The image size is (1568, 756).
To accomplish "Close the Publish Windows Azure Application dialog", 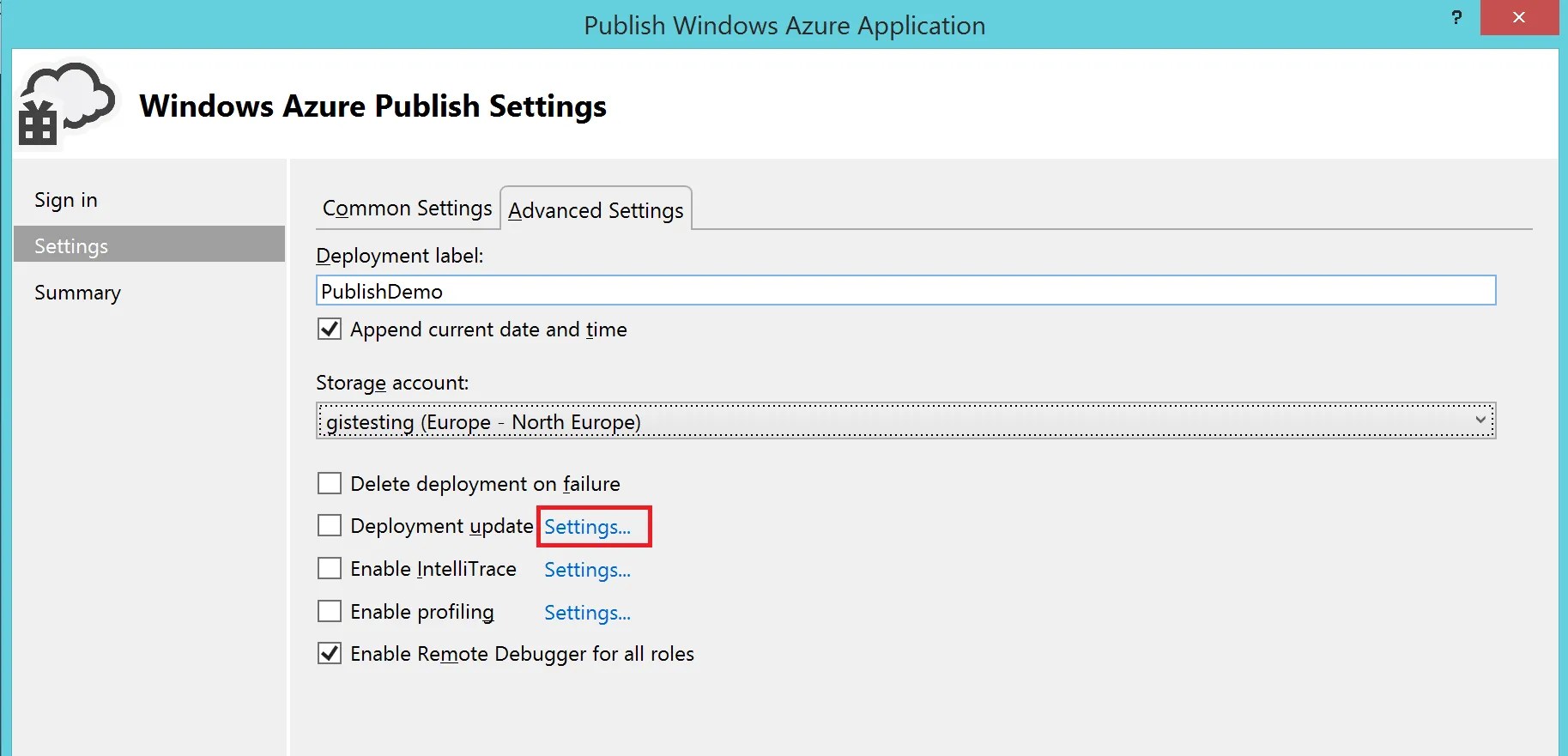I will (x=1519, y=17).
